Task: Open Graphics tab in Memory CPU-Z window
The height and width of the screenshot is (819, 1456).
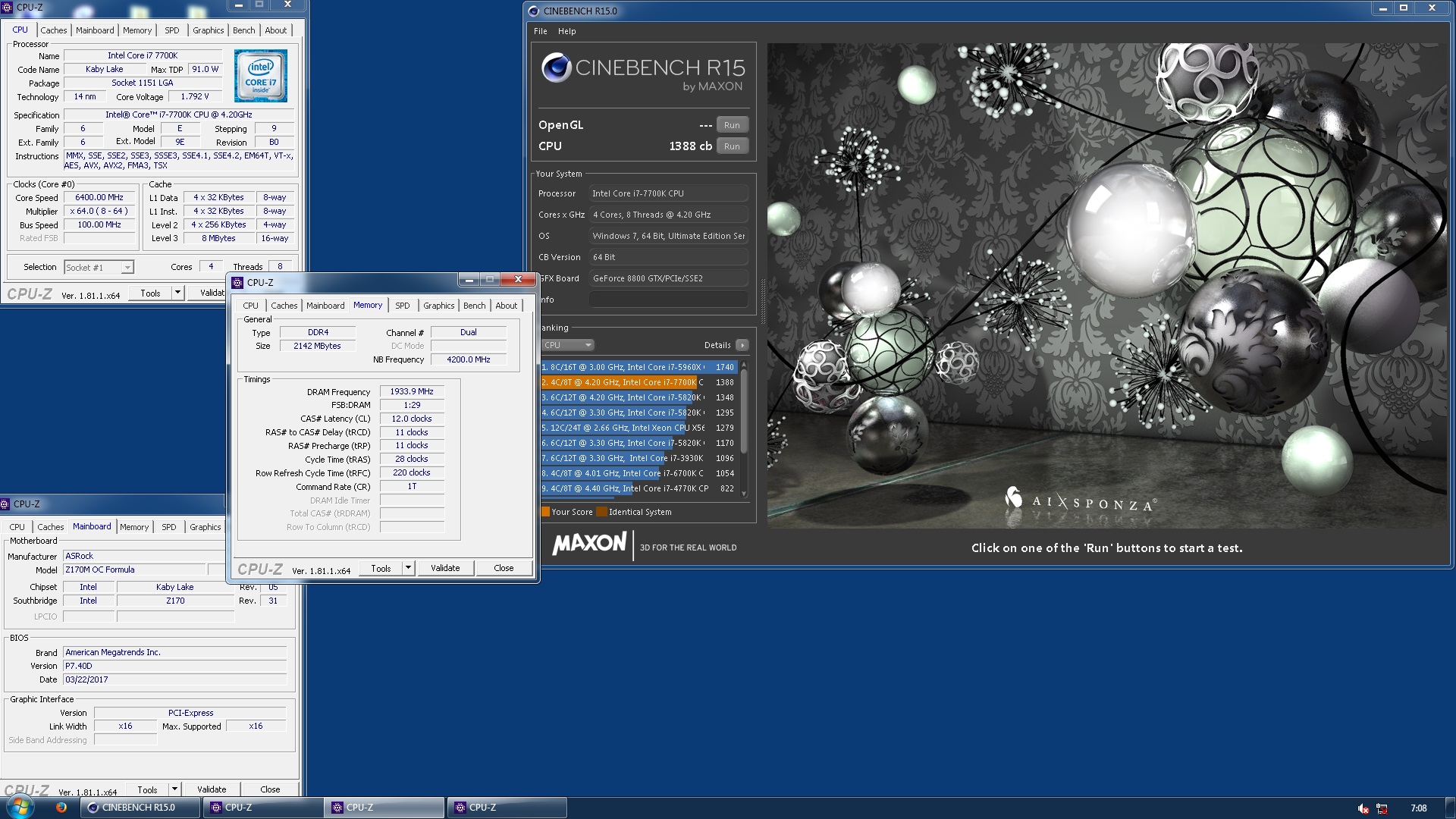Action: point(438,306)
